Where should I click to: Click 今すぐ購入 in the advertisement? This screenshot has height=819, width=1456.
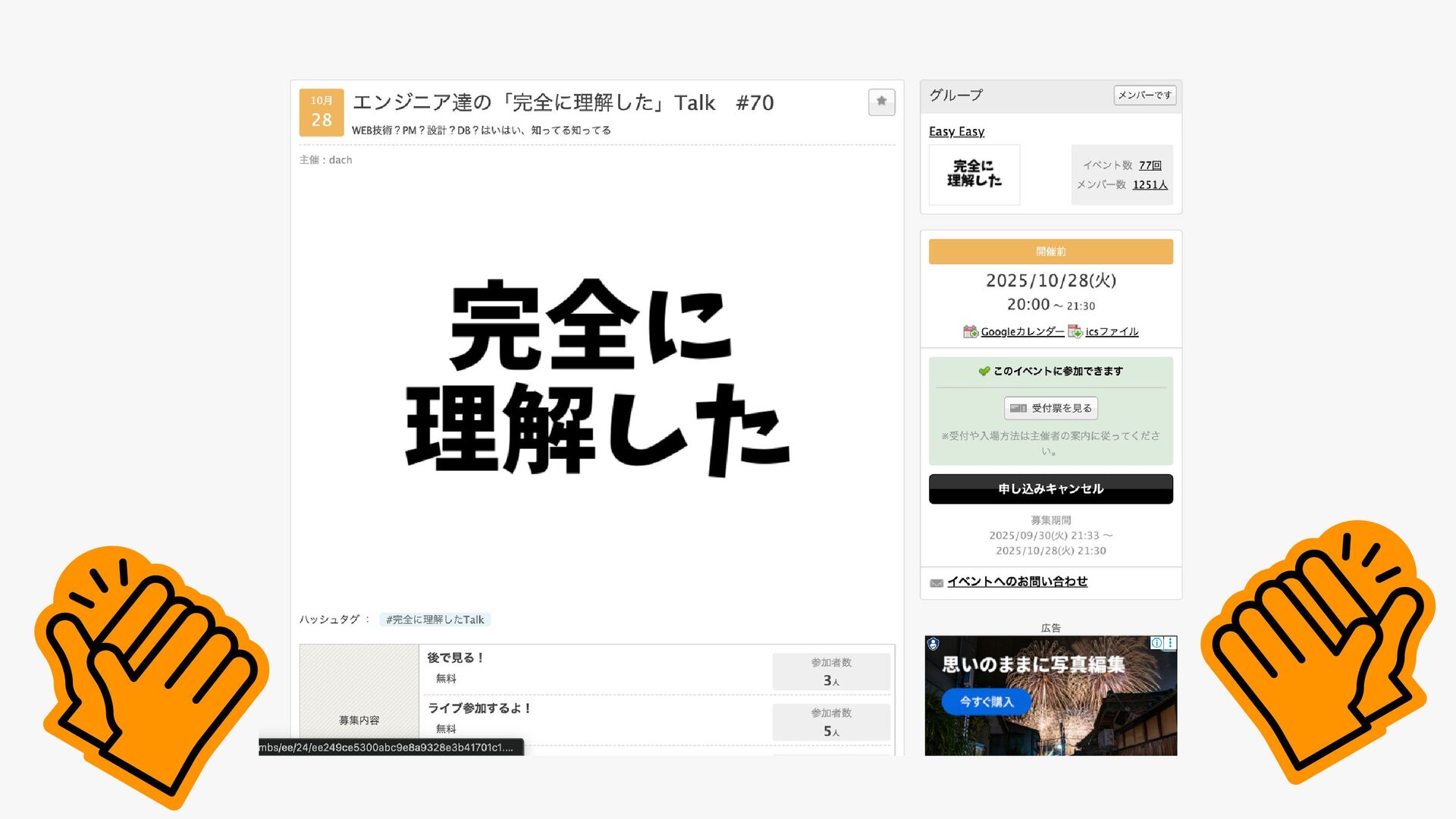pyautogui.click(x=986, y=701)
